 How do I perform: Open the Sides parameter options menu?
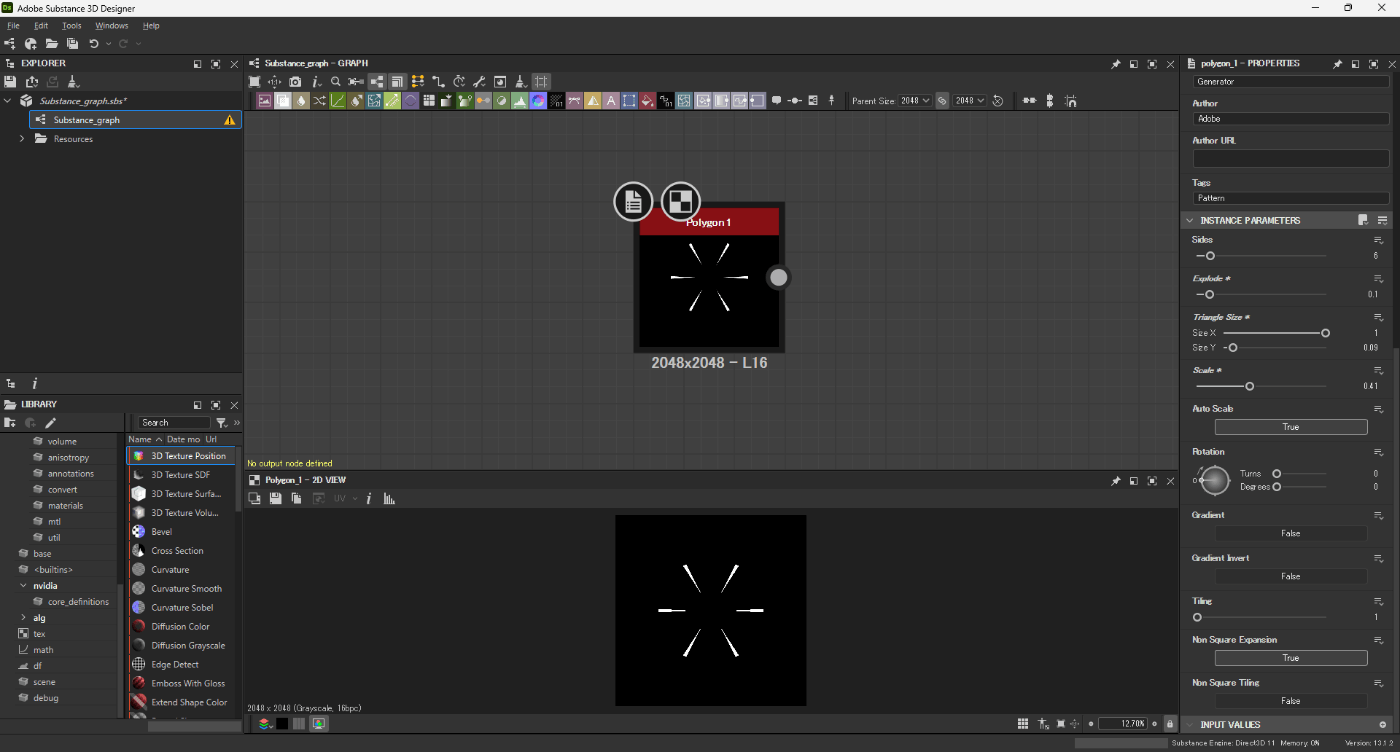(x=1378, y=240)
